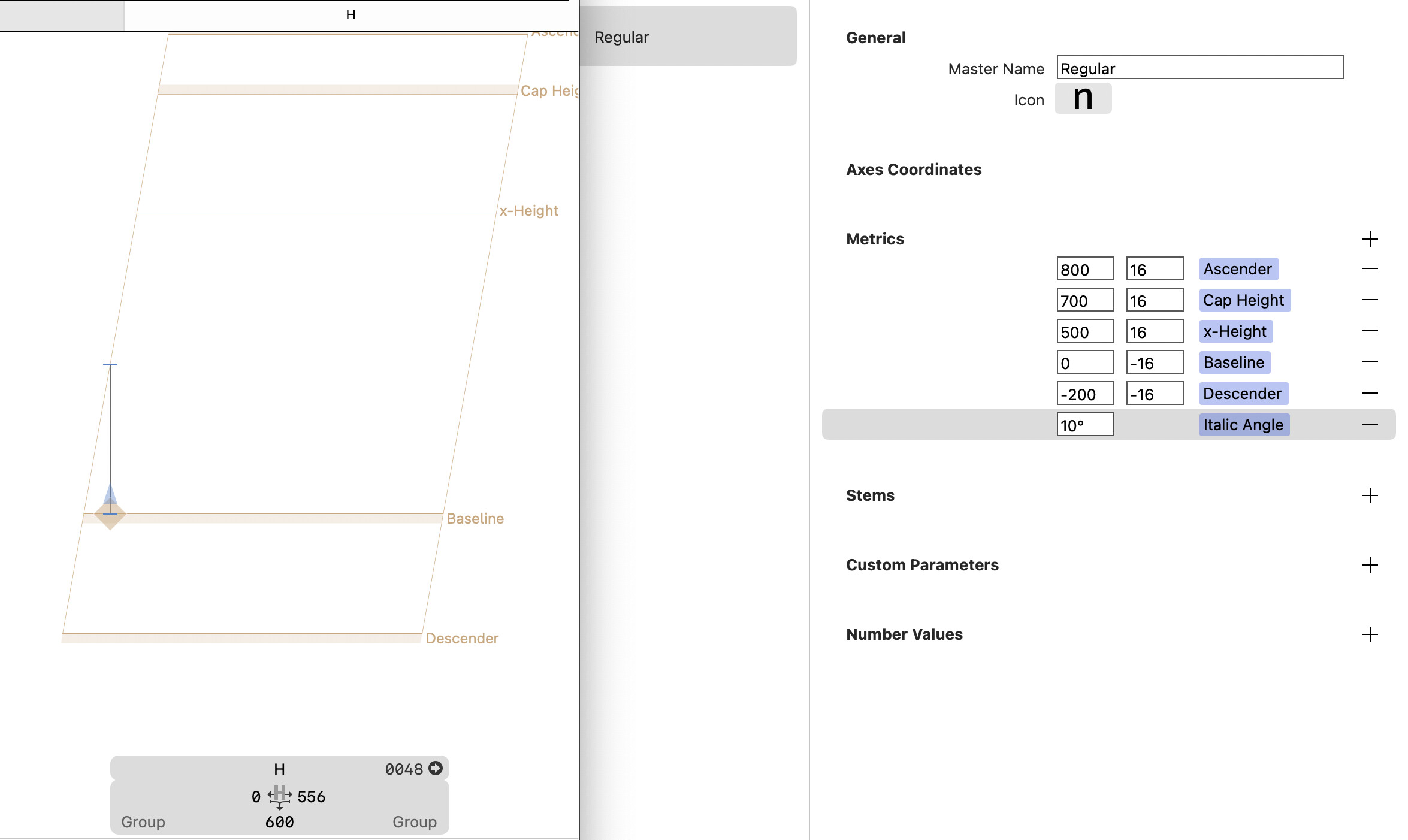1408x840 pixels.
Task: Click the left Group label in info box
Action: (143, 822)
